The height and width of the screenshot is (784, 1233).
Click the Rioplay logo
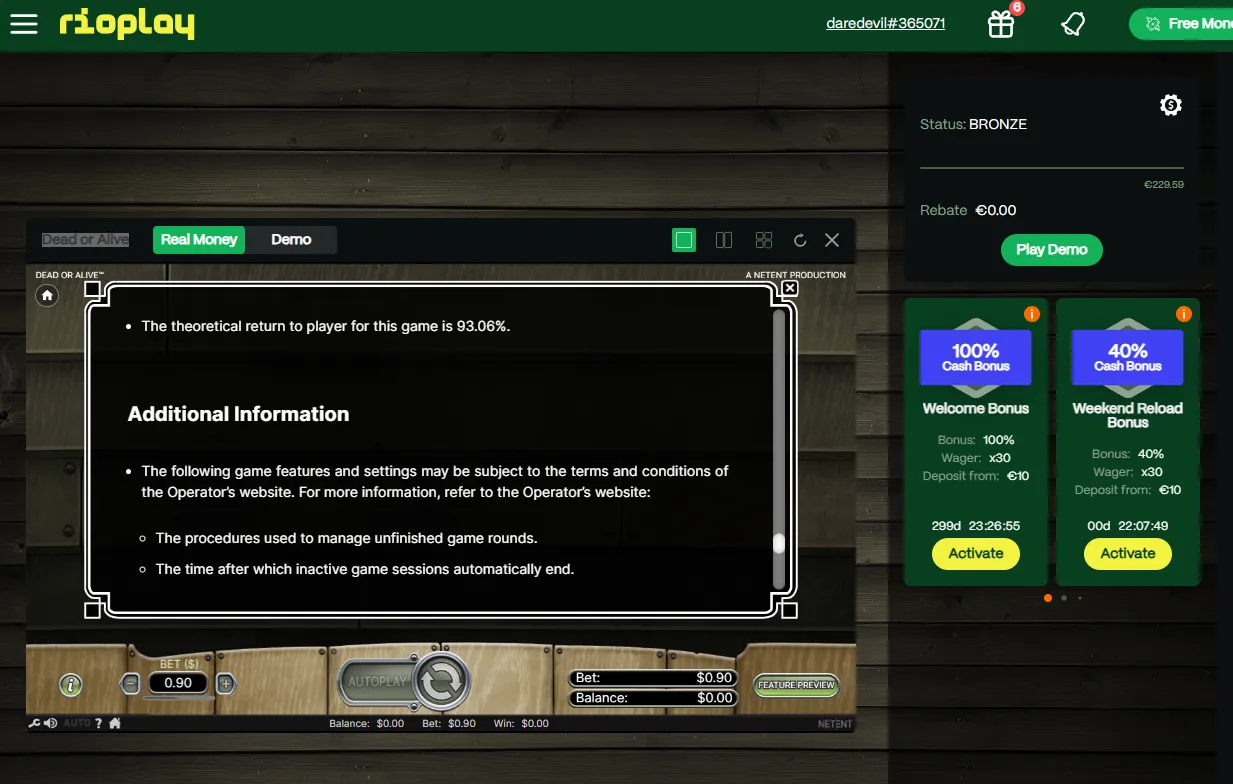(127, 24)
